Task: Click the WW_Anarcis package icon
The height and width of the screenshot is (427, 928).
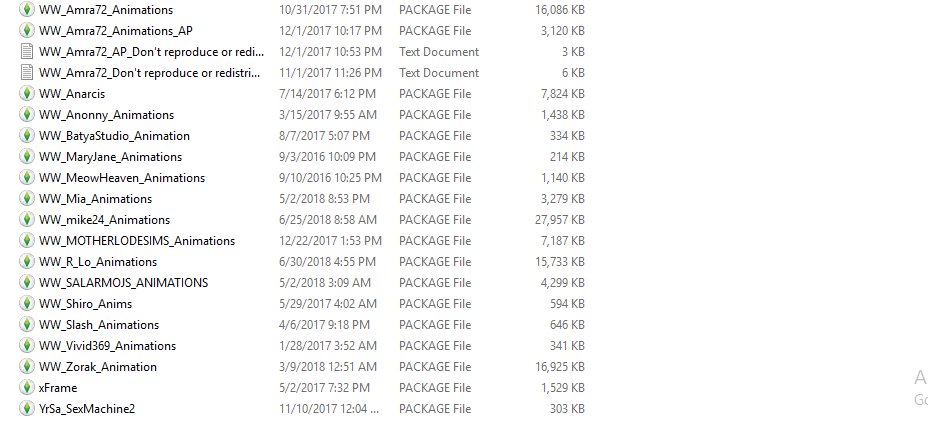Action: [x=27, y=94]
